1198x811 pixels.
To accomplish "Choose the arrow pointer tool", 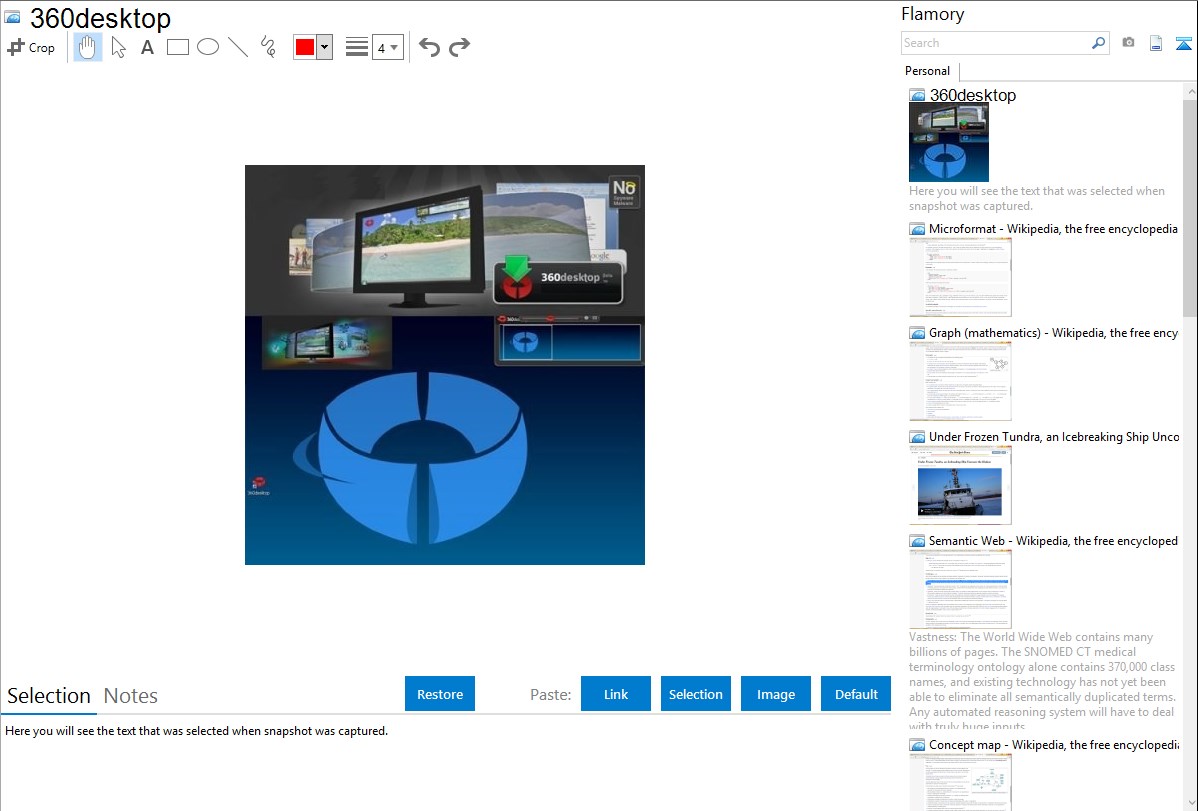I will 118,47.
